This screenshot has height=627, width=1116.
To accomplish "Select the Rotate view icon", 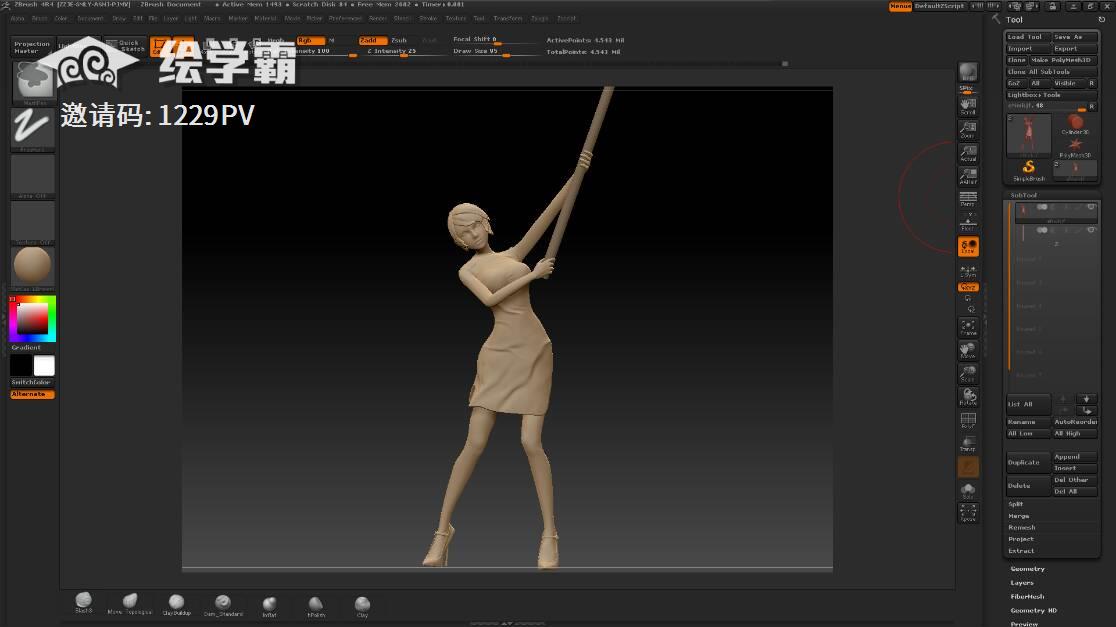I will click(x=967, y=397).
